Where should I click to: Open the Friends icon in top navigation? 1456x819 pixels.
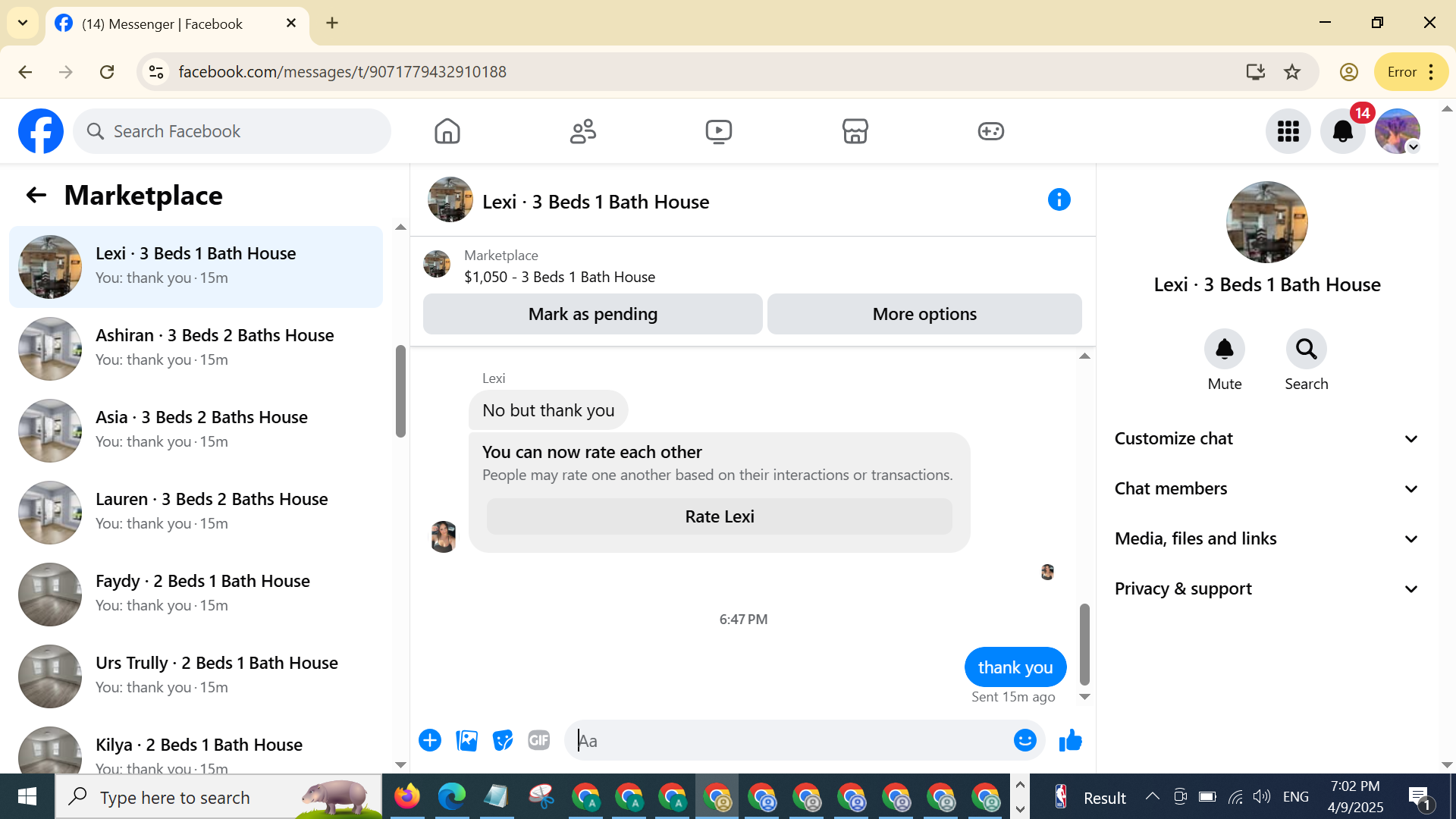583,131
